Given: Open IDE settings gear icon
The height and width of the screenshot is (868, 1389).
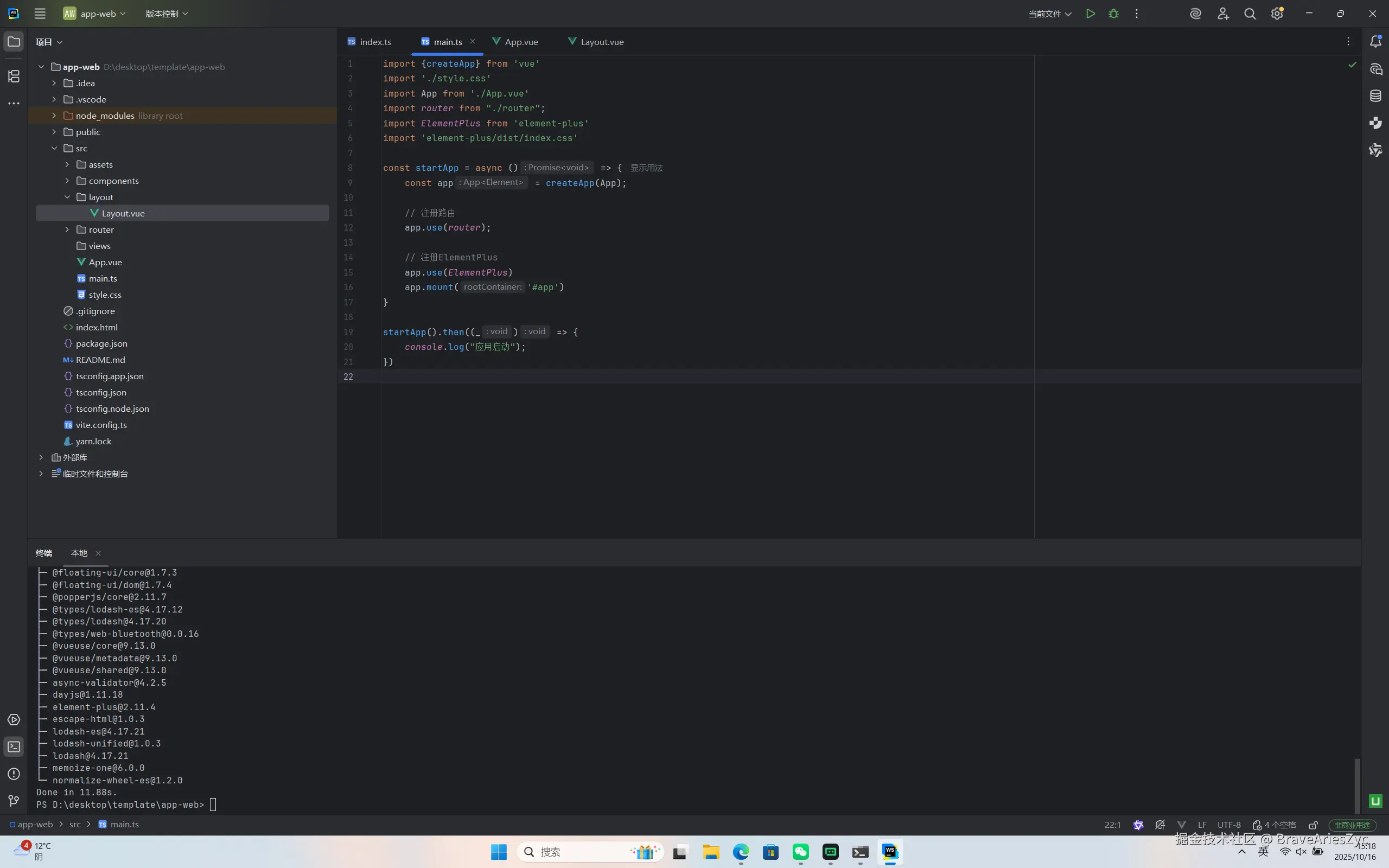Looking at the screenshot, I should click(x=1277, y=14).
